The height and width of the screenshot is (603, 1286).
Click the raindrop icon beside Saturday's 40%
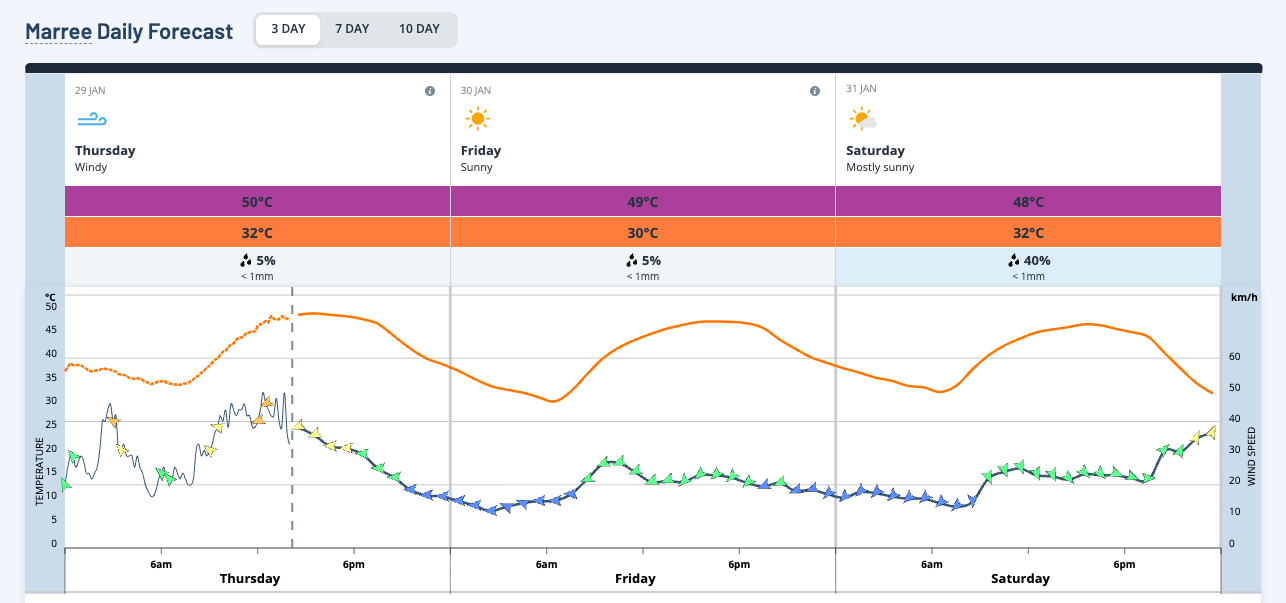click(x=1013, y=260)
